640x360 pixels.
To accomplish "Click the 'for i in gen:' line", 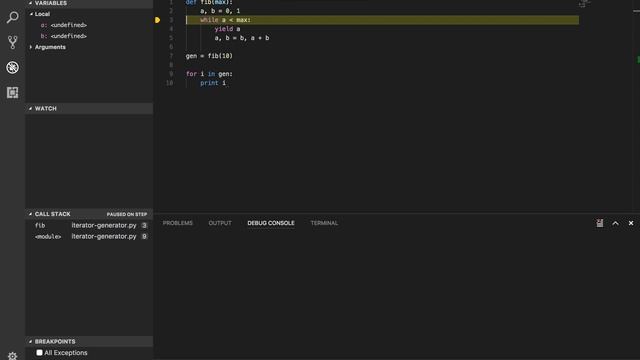I will (x=209, y=74).
